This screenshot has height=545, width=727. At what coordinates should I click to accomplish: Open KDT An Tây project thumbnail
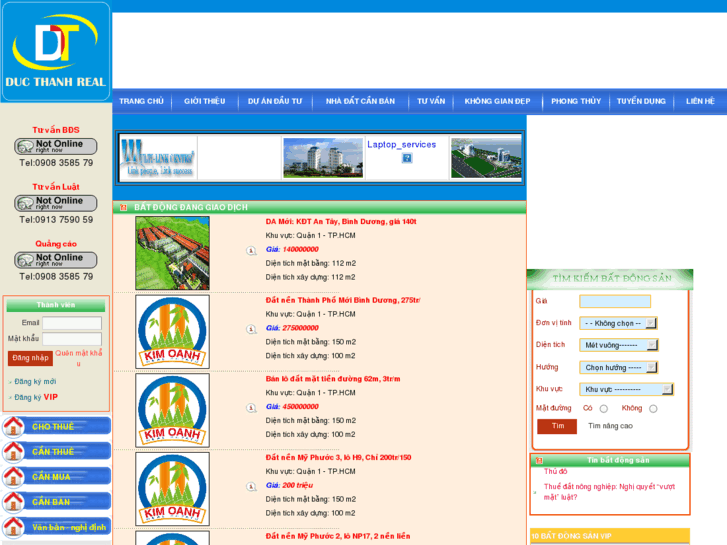(x=172, y=253)
